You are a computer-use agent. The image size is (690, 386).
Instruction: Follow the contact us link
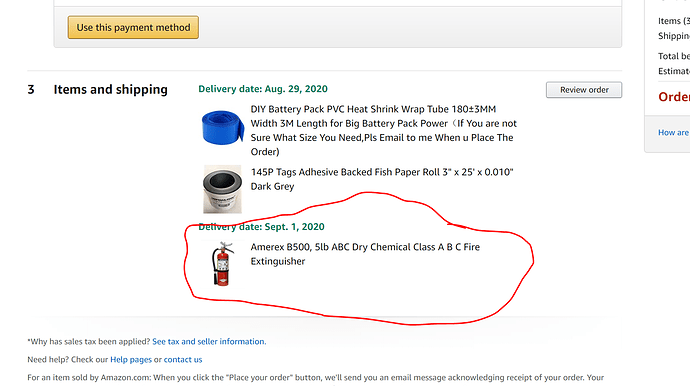click(x=183, y=360)
